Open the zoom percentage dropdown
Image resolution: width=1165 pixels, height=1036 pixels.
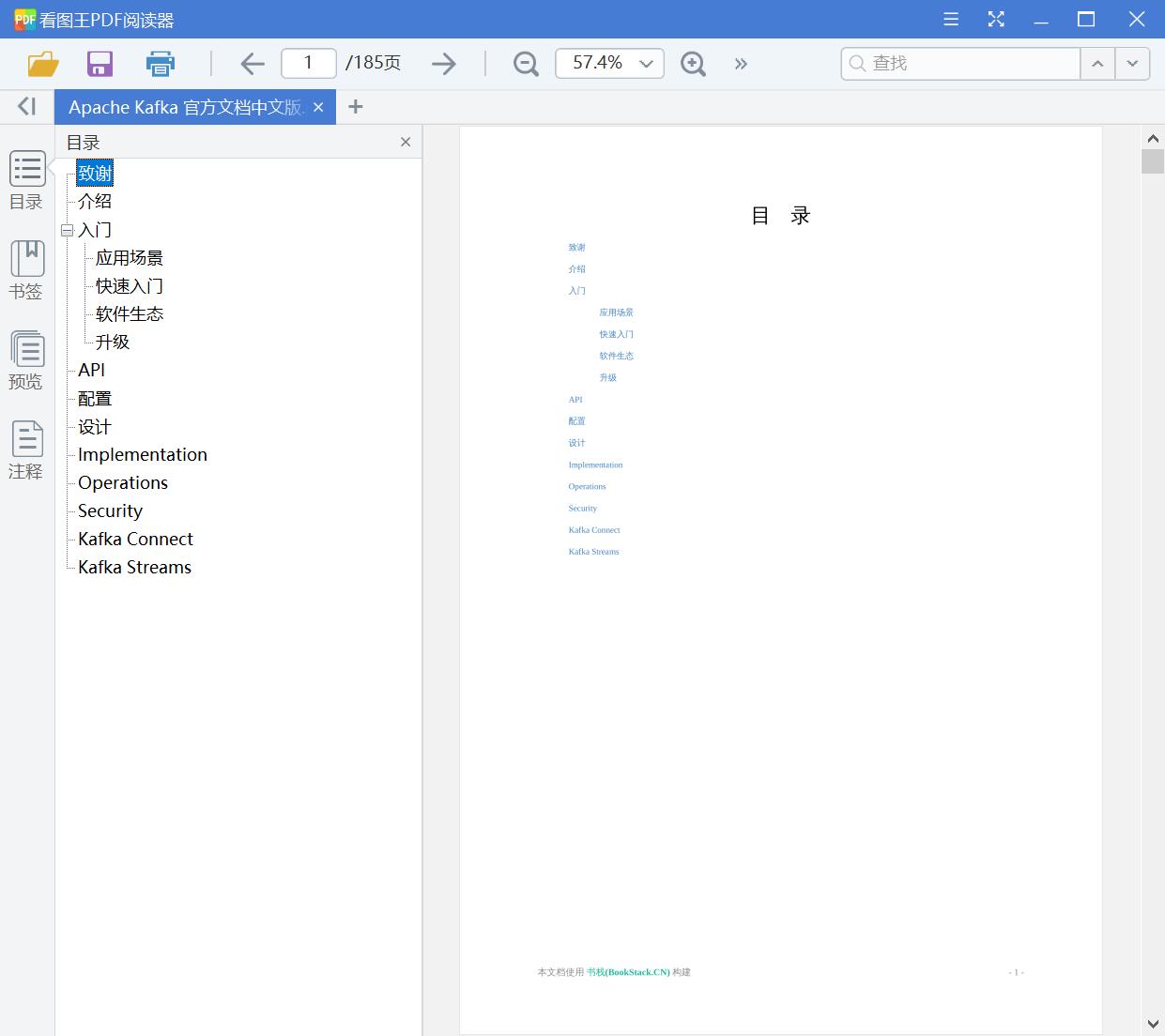tap(646, 64)
